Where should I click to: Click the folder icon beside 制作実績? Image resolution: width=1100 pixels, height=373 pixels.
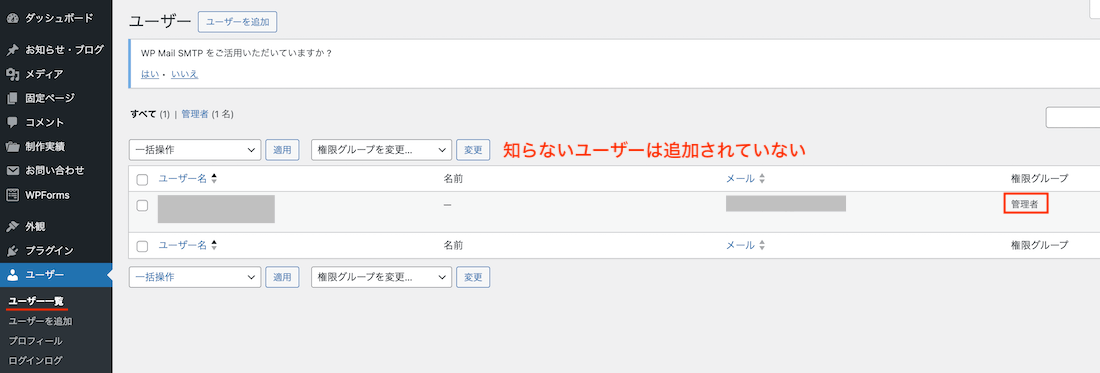tap(12, 147)
